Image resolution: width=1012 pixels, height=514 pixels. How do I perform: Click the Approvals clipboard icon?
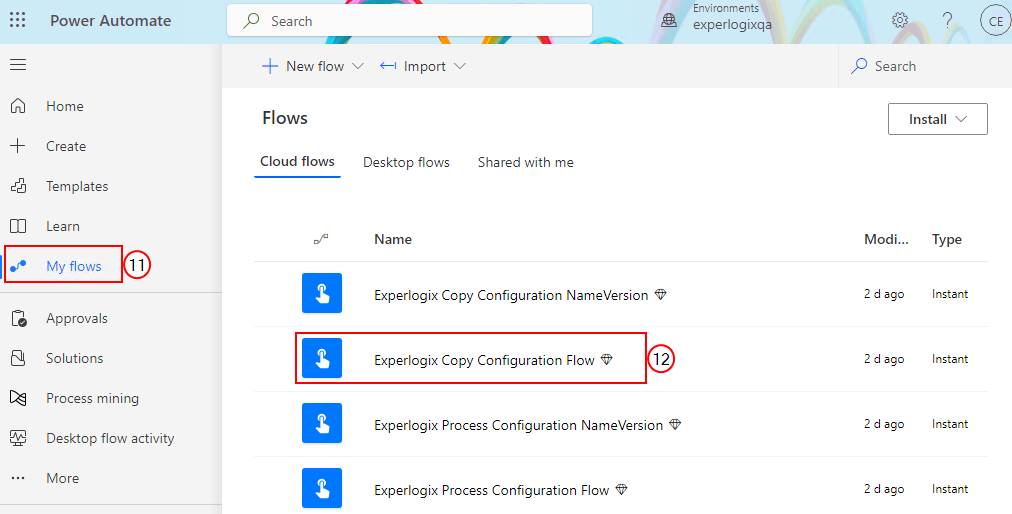coord(19,318)
